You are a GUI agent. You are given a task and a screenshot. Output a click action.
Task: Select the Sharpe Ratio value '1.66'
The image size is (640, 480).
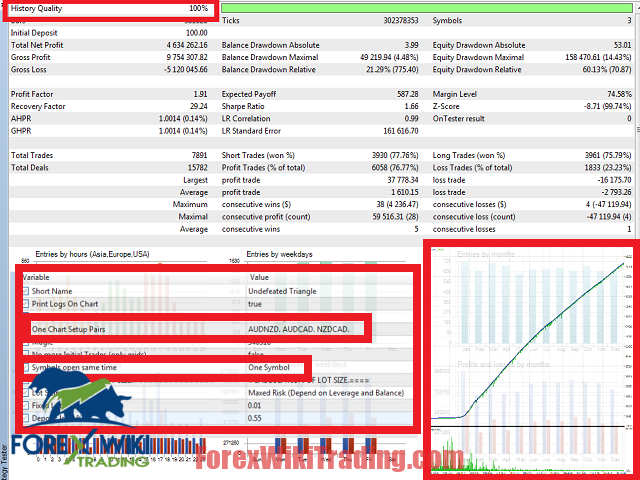[411, 106]
